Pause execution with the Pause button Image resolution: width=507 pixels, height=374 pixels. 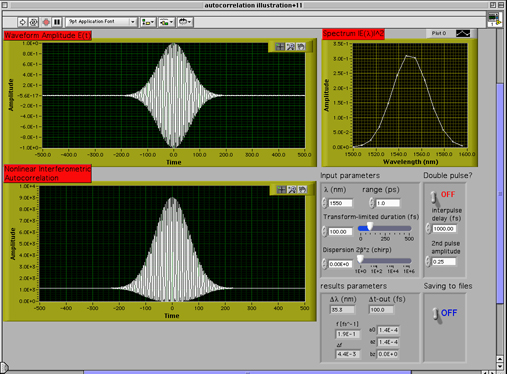[57, 22]
